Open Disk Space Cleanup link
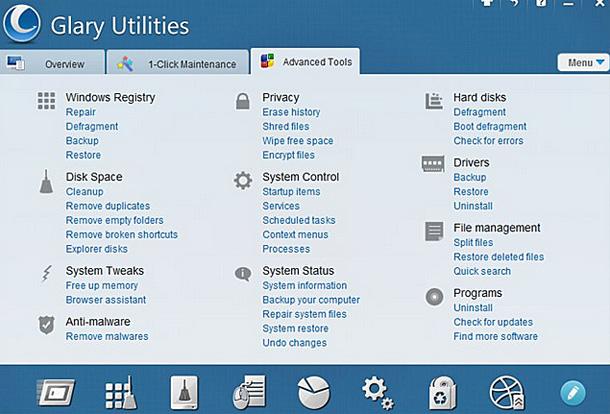 84,191
